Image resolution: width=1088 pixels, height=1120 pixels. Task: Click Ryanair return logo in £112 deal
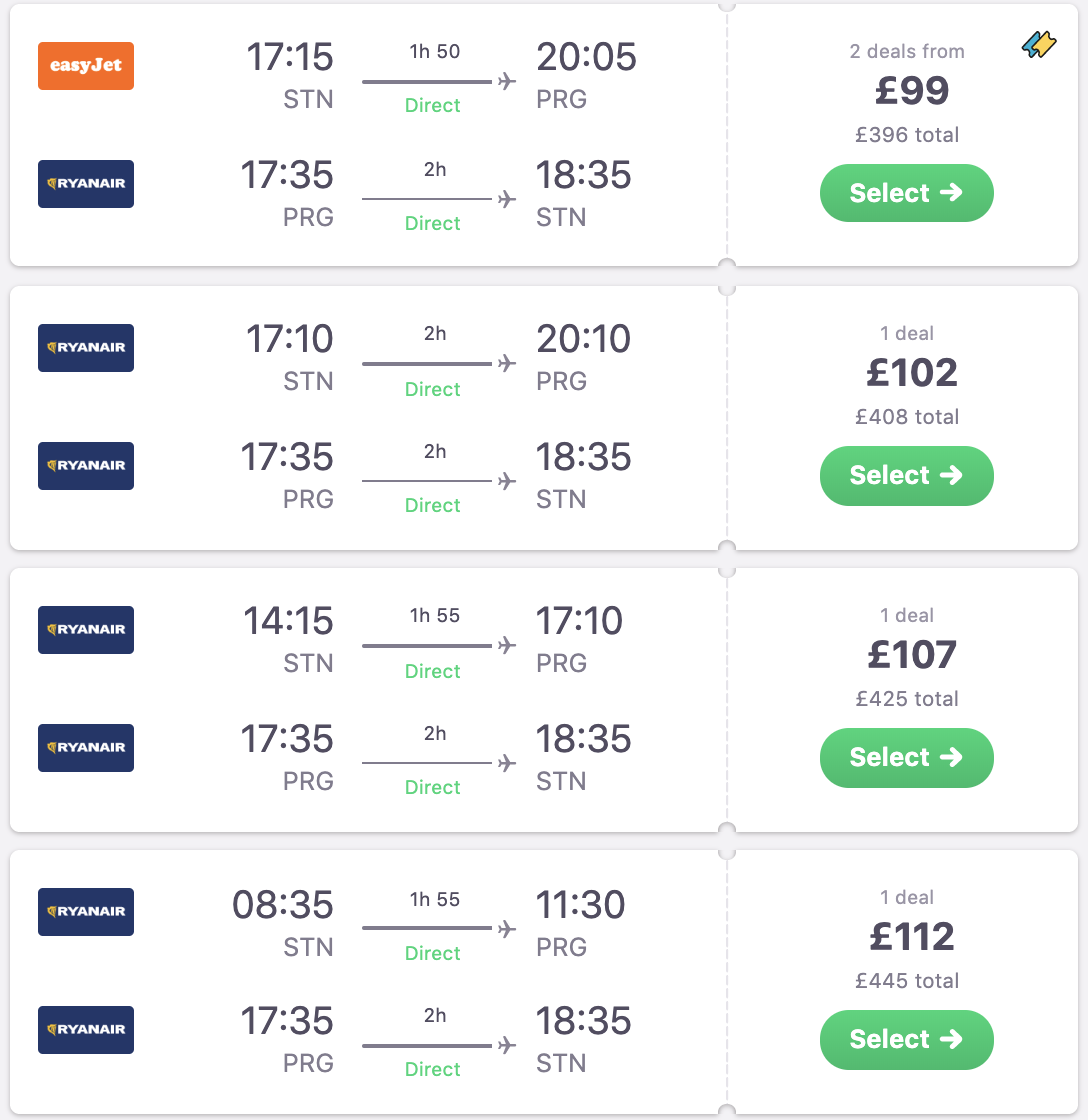[x=86, y=1030]
